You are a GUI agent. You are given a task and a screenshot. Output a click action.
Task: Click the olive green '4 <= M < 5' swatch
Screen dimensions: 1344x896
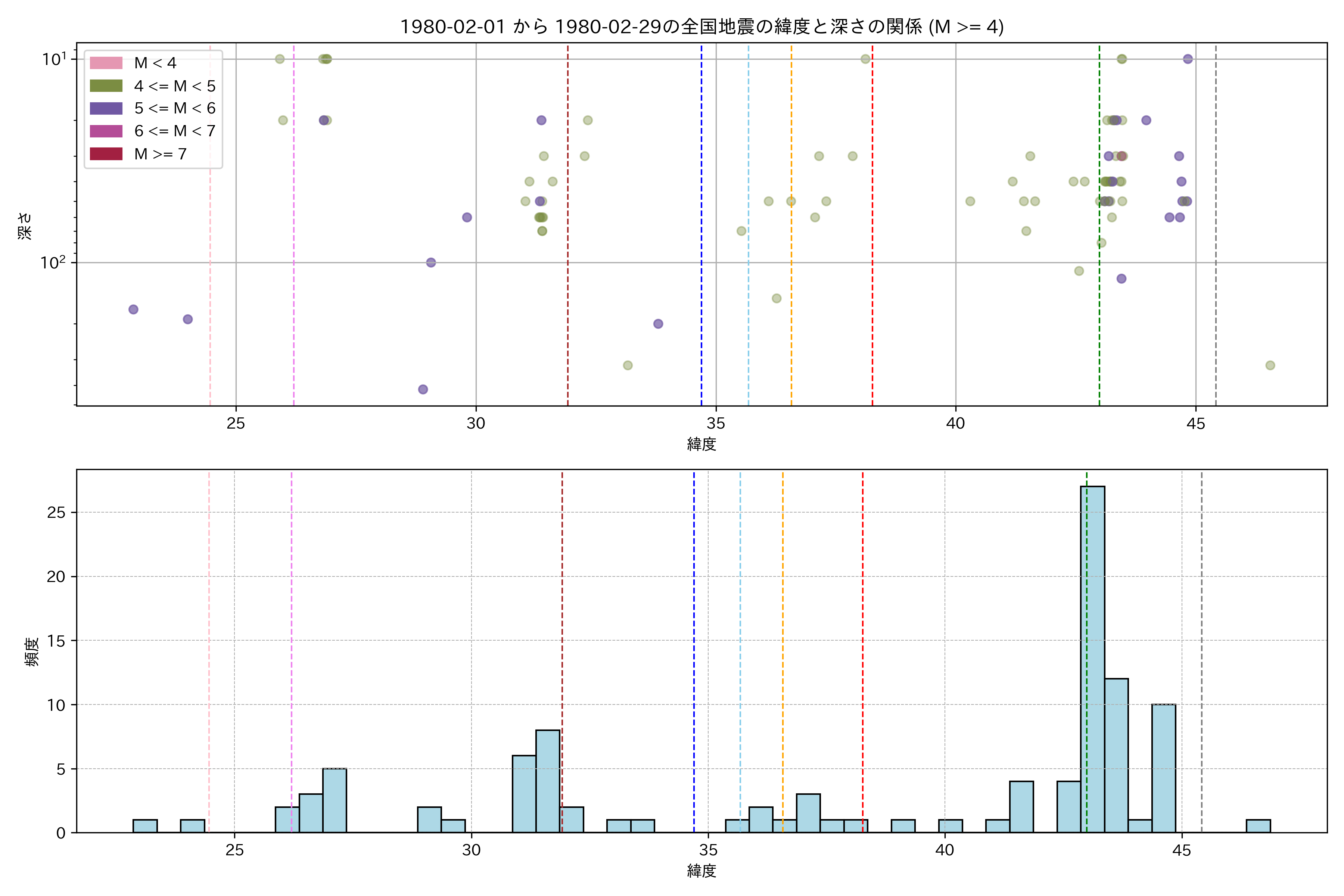tap(106, 86)
